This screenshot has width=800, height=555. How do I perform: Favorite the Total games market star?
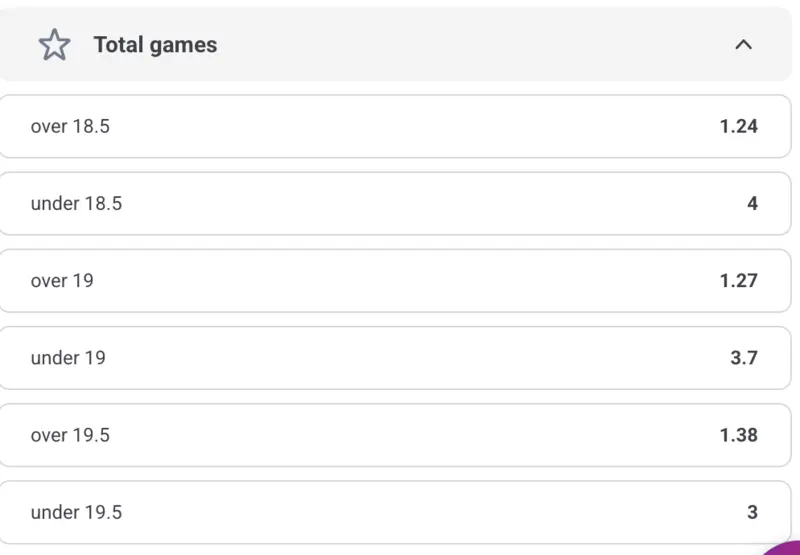(54, 45)
